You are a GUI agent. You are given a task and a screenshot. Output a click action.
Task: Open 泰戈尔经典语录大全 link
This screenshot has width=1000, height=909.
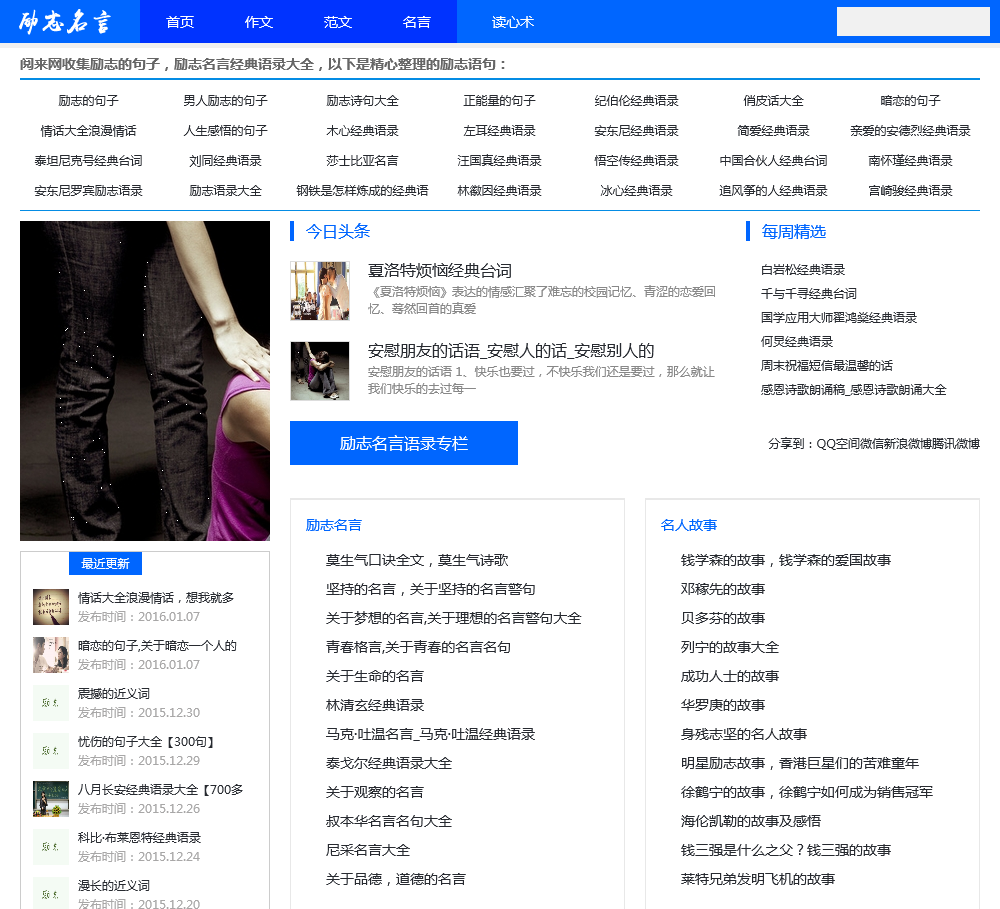click(388, 763)
